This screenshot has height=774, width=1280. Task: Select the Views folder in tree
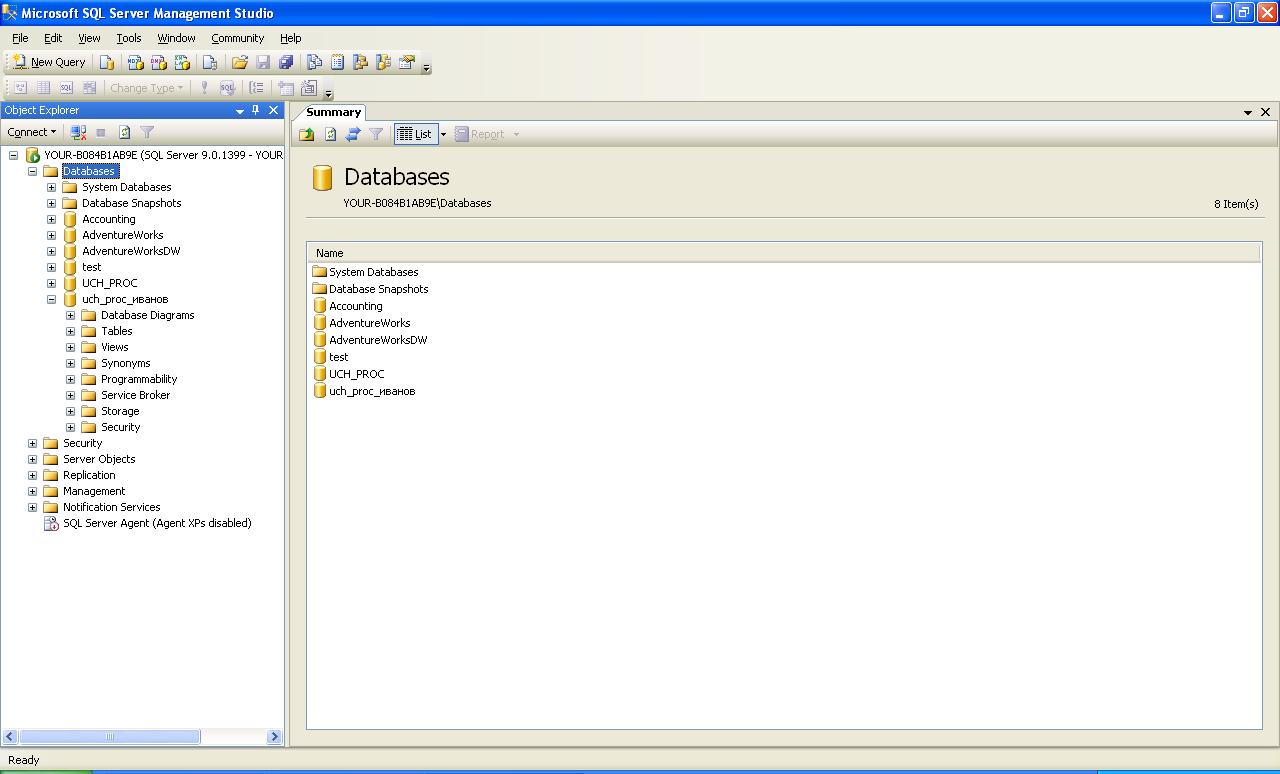115,347
